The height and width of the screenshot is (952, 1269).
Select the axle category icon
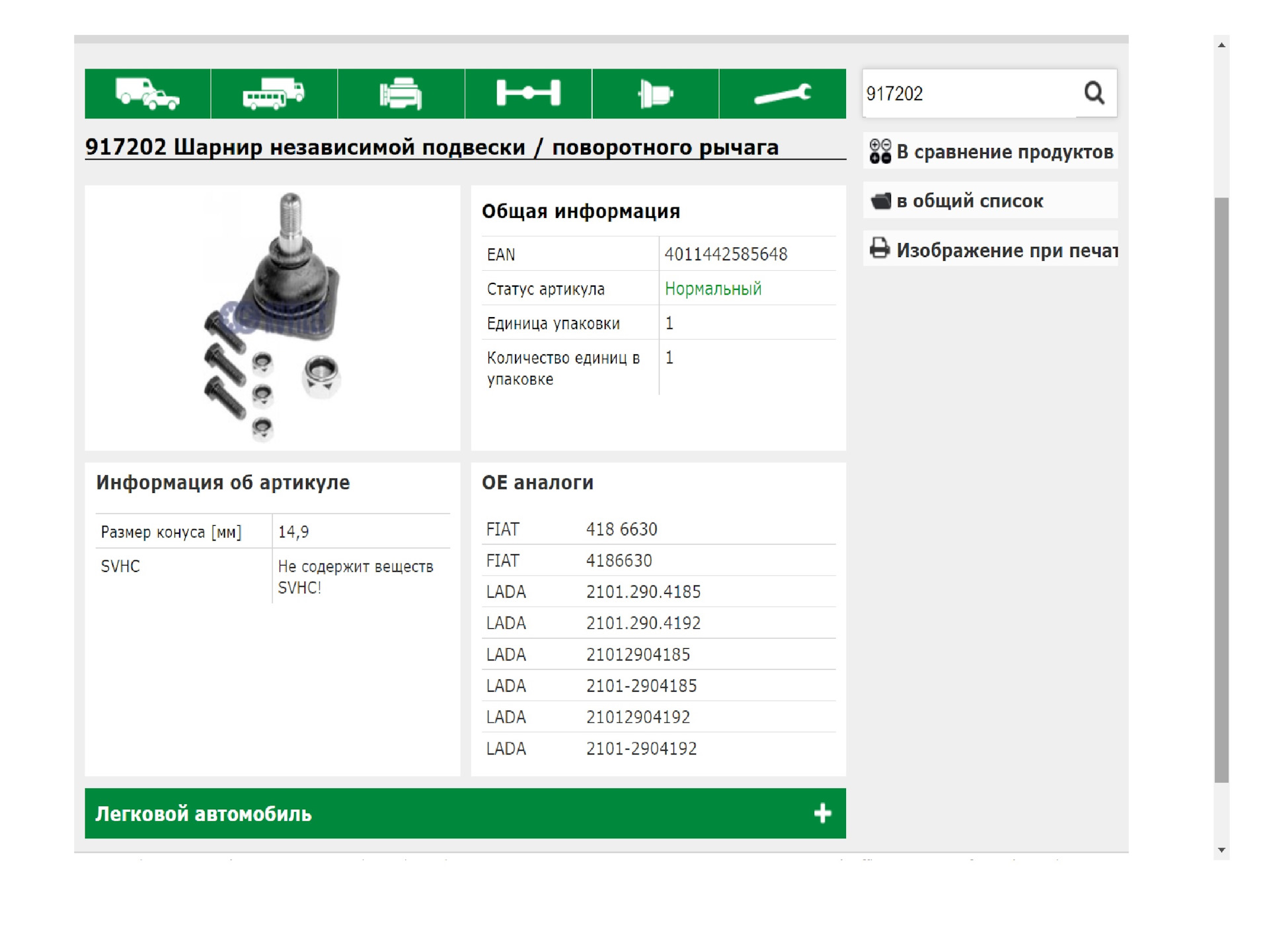pyautogui.click(x=528, y=94)
